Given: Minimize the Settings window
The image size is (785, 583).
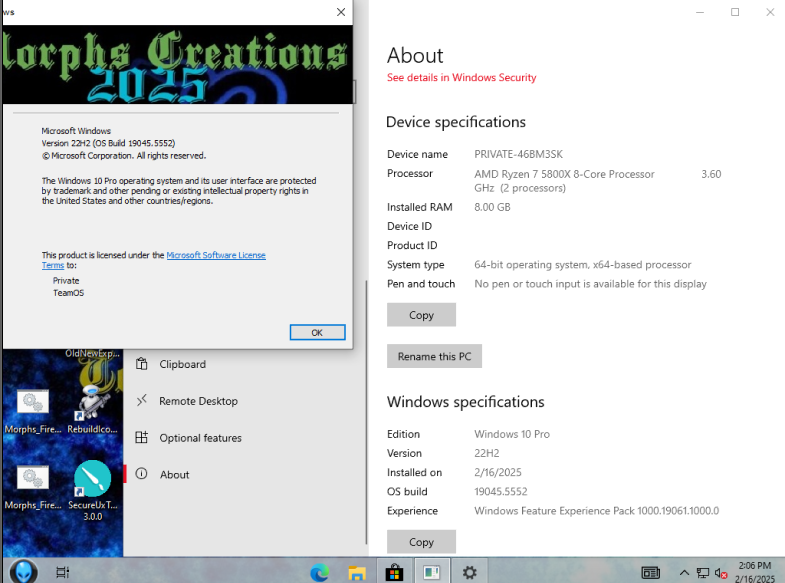Looking at the screenshot, I should [x=700, y=12].
